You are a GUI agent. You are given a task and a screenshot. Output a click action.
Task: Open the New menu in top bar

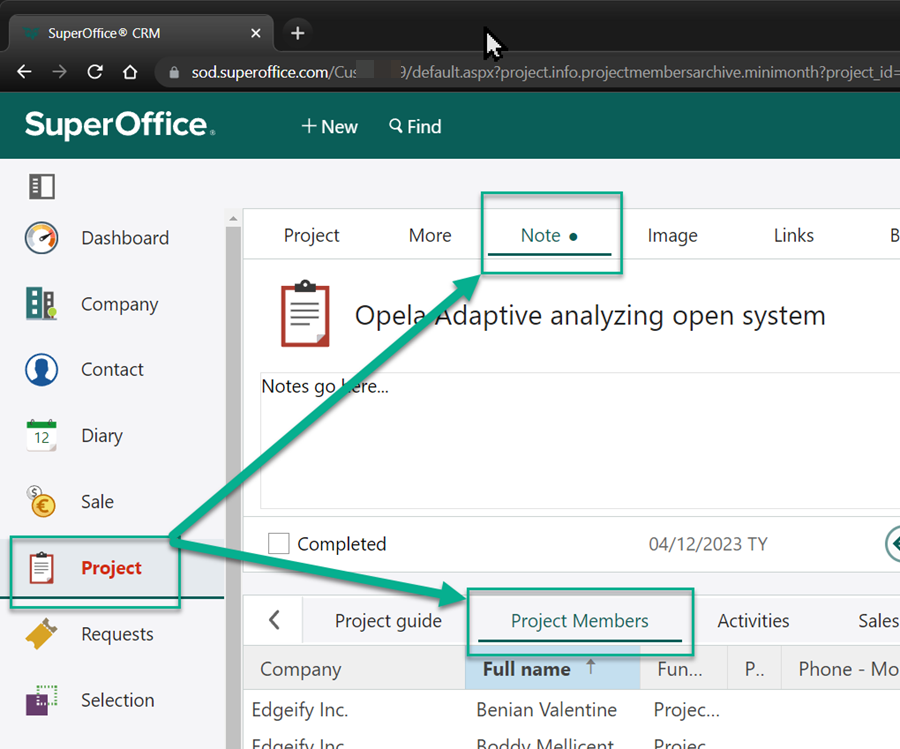(x=329, y=127)
